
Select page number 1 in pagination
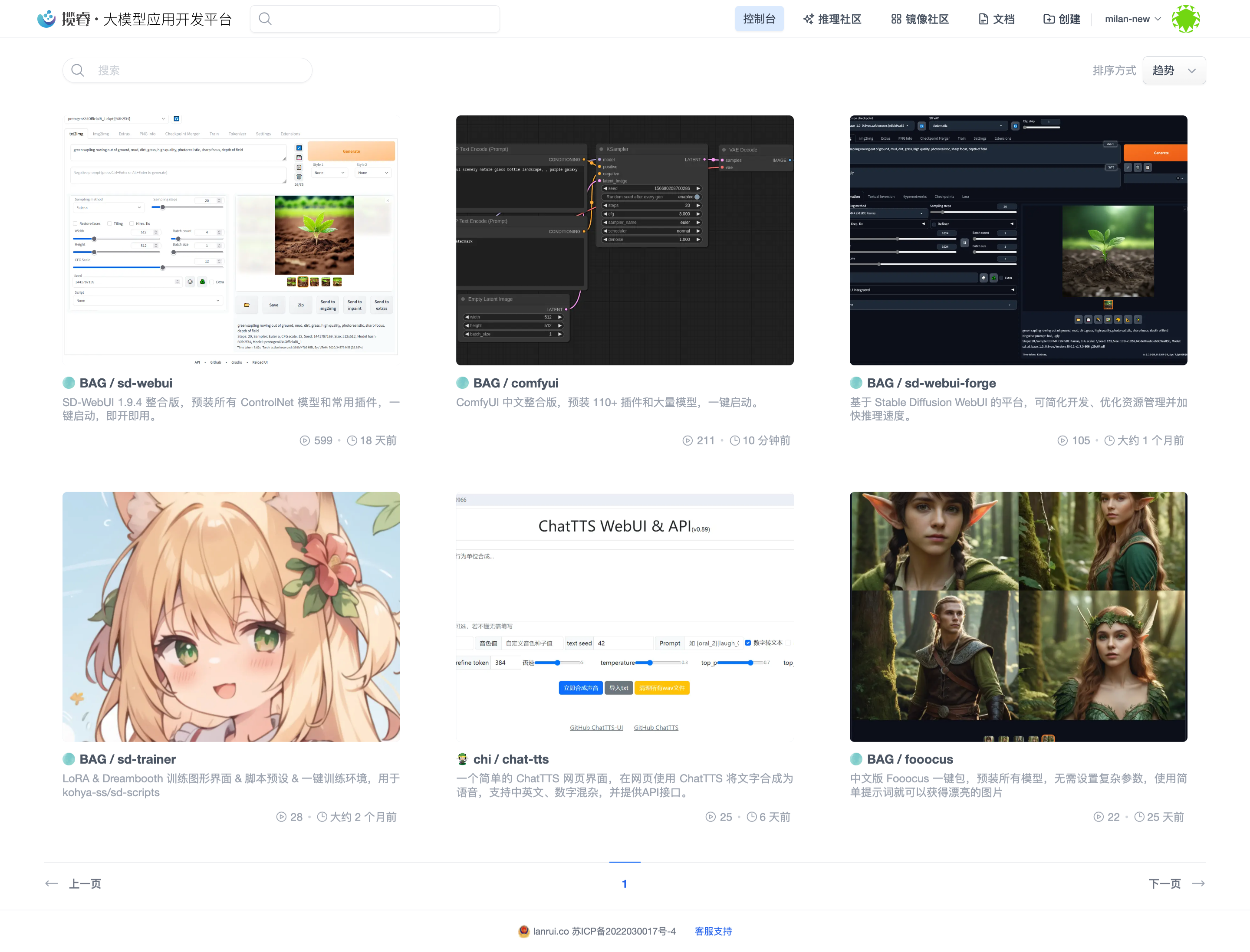point(625,884)
